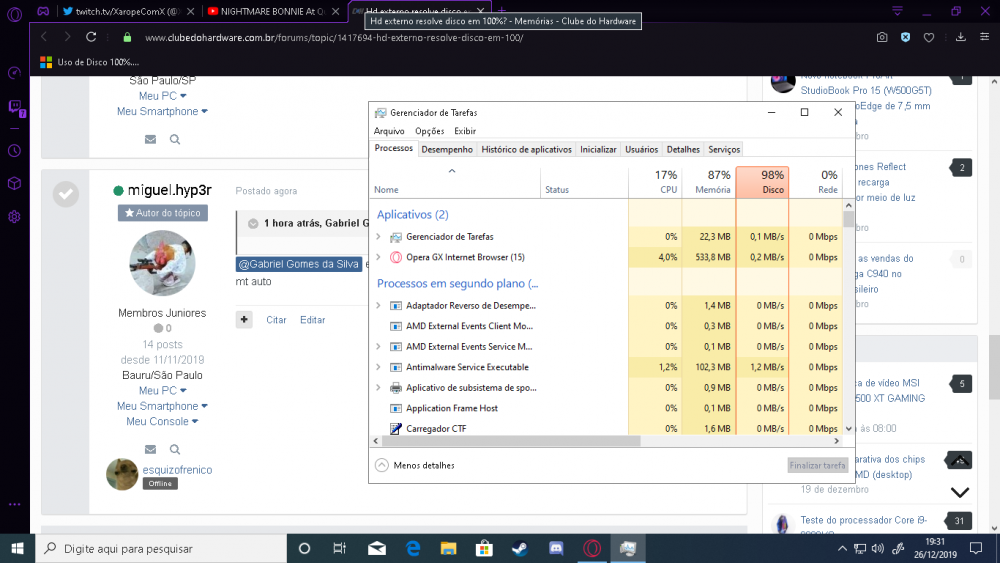Image resolution: width=1000 pixels, height=563 pixels.
Task: Open the Meu Console dropdown
Action: click(x=162, y=422)
